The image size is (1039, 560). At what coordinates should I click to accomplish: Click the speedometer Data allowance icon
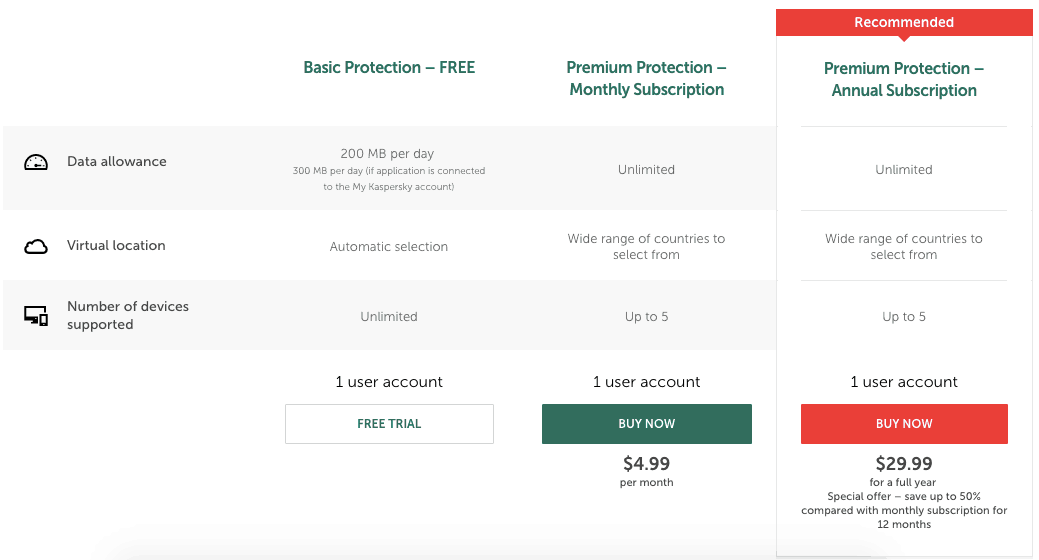(36, 162)
